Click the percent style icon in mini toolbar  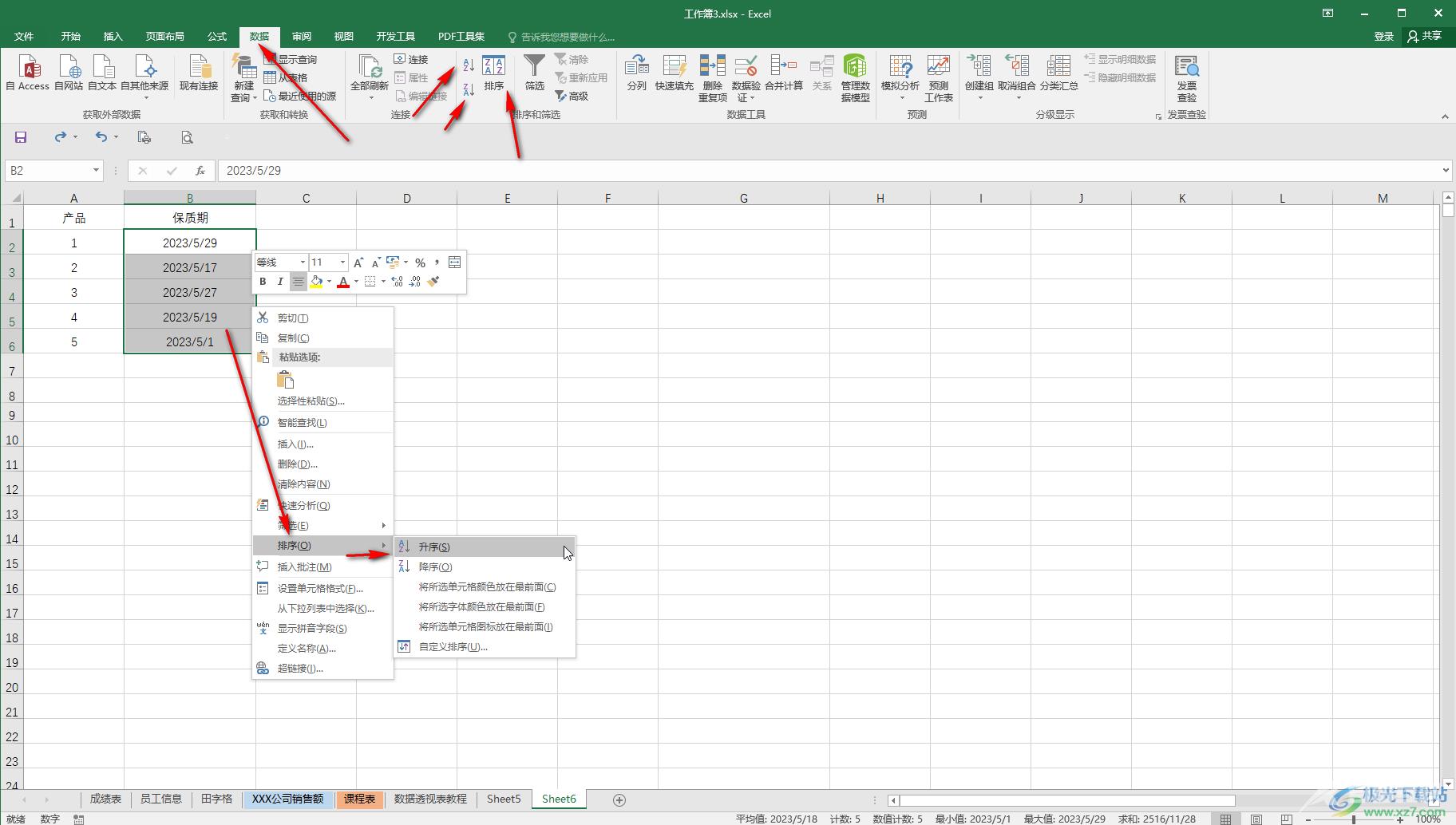[420, 262]
